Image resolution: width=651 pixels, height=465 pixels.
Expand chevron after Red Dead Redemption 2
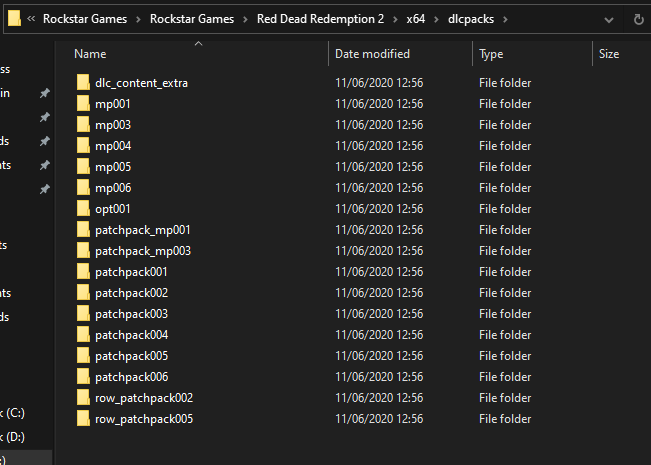[395, 19]
